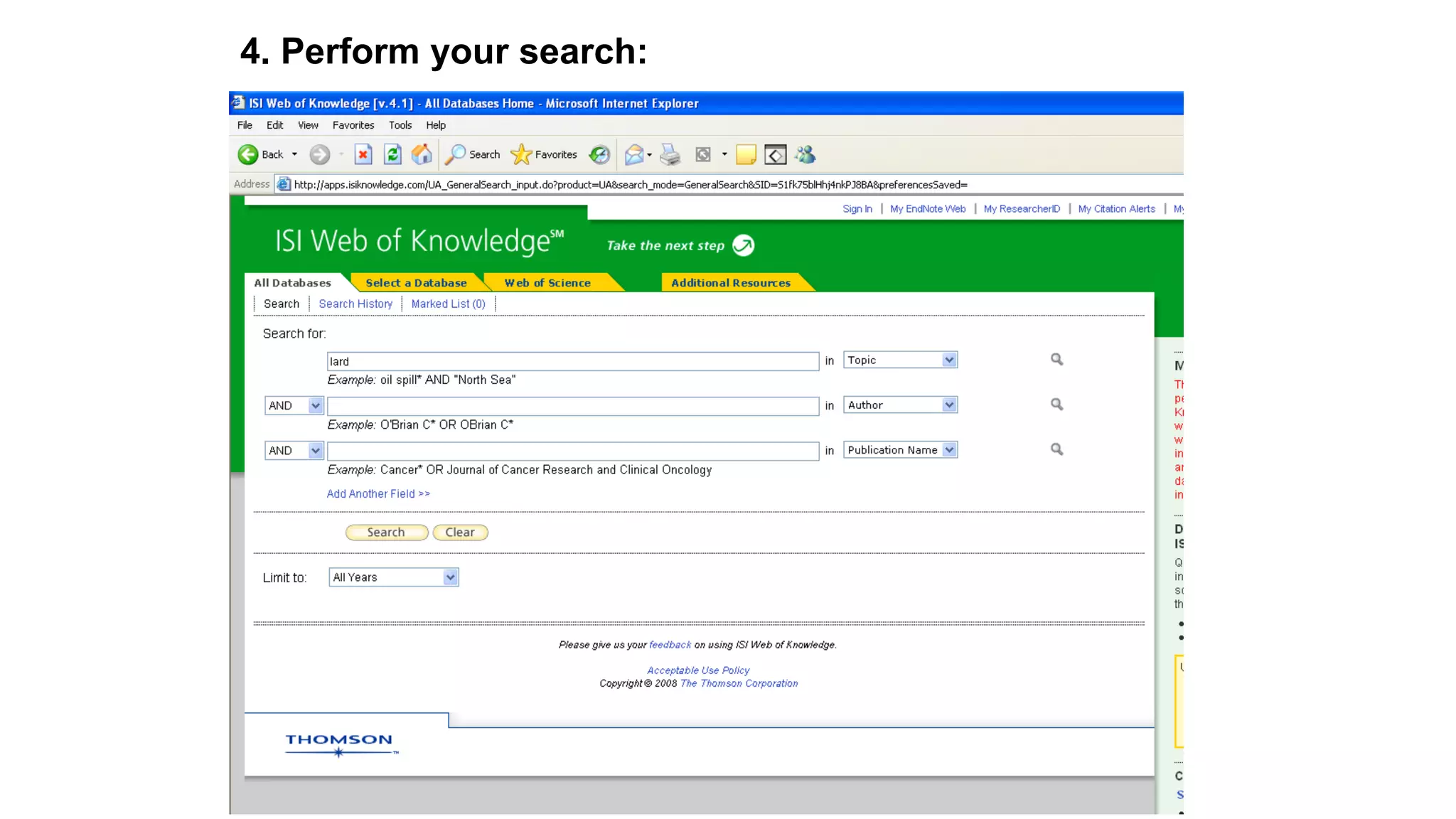Open the Tools menu
The height and width of the screenshot is (819, 1456).
pyautogui.click(x=400, y=125)
